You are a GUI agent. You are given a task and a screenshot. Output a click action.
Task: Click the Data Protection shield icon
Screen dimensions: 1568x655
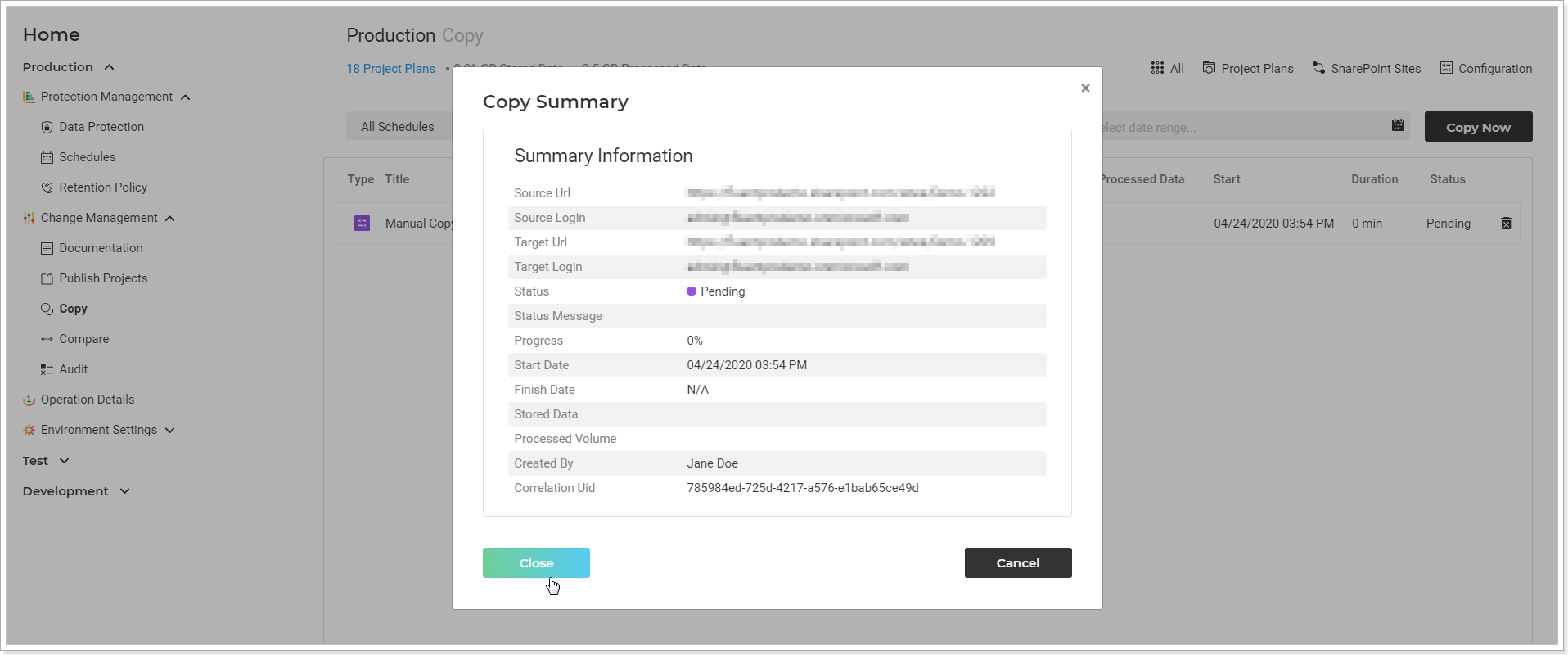[47, 127]
